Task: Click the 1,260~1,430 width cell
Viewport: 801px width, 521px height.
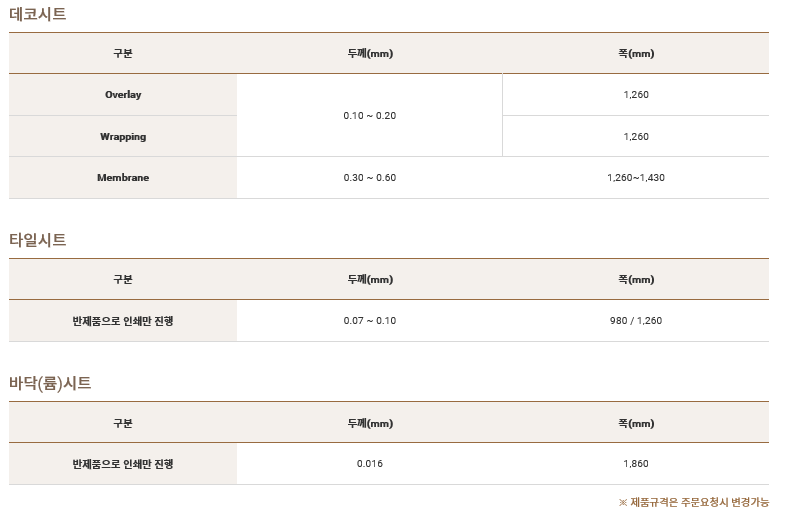Action: tap(636, 177)
